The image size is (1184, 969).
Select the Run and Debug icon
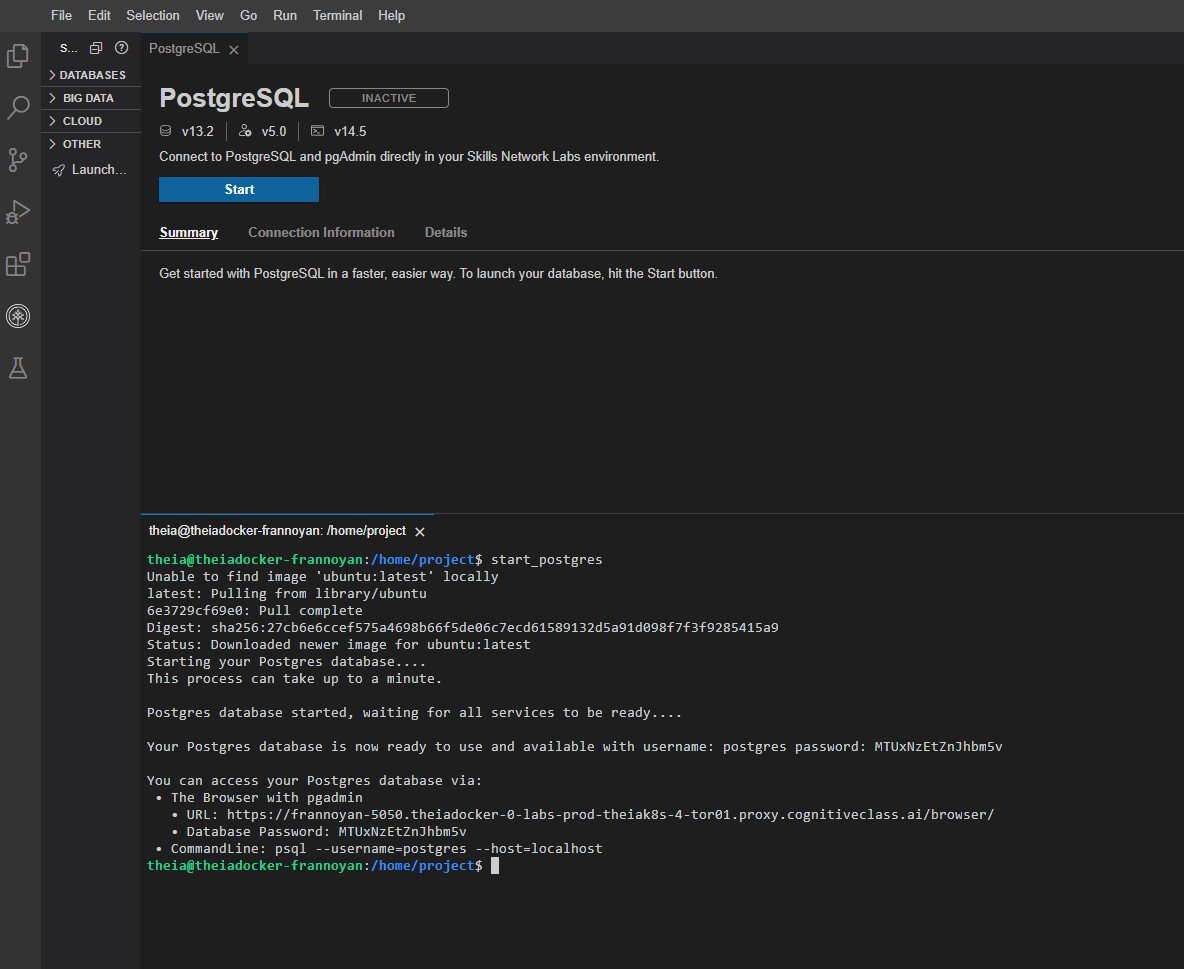(18, 212)
